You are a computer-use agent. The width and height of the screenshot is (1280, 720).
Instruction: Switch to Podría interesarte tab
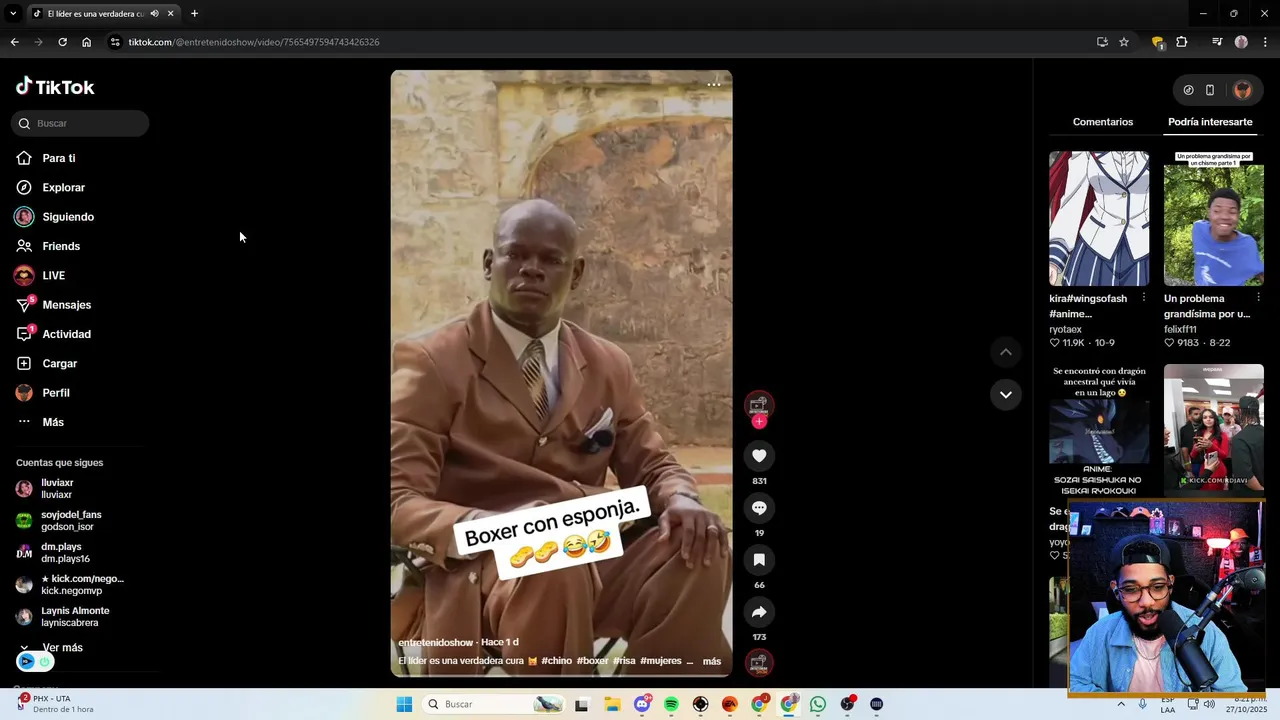tap(1210, 122)
